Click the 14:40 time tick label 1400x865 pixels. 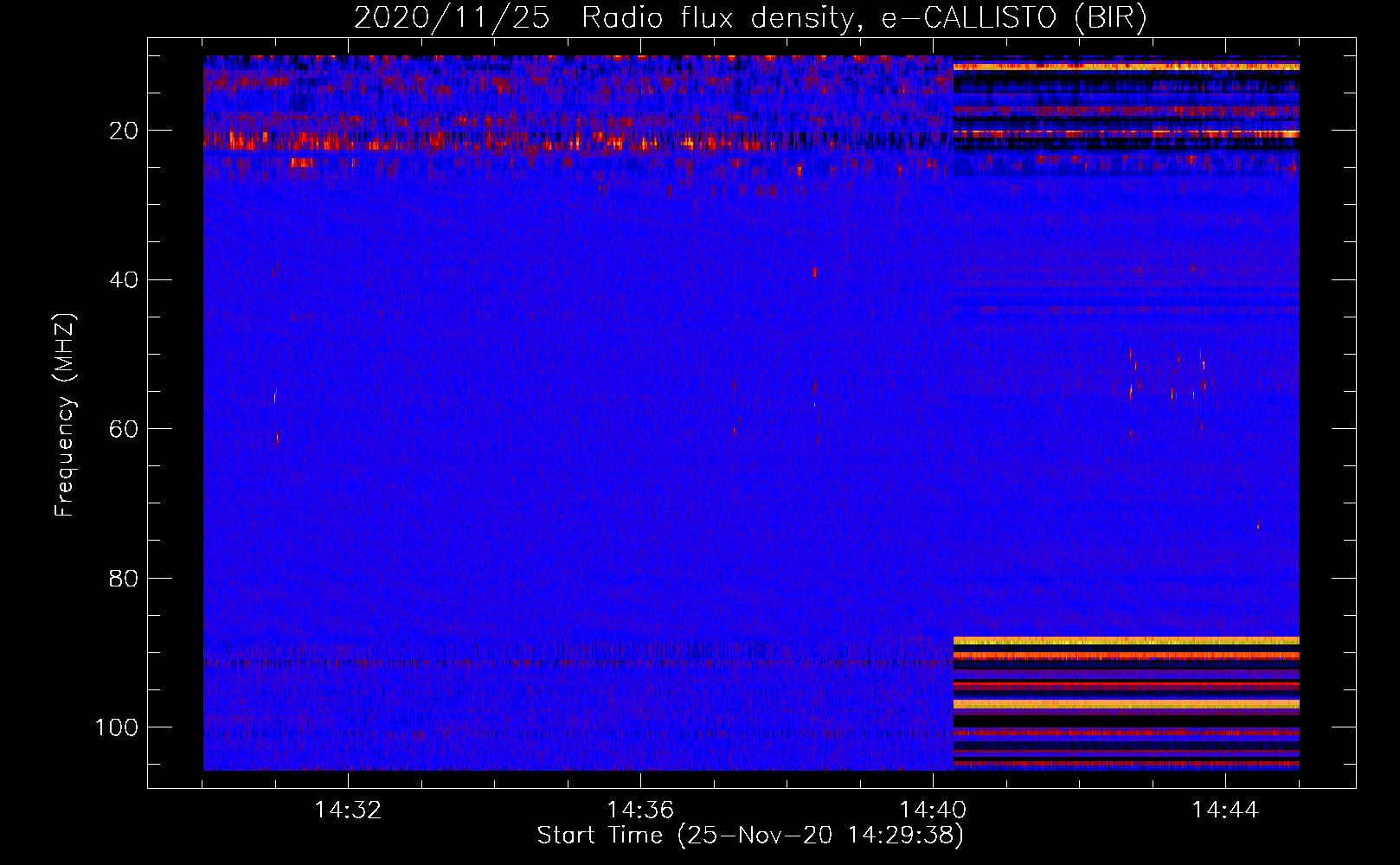pos(933,811)
